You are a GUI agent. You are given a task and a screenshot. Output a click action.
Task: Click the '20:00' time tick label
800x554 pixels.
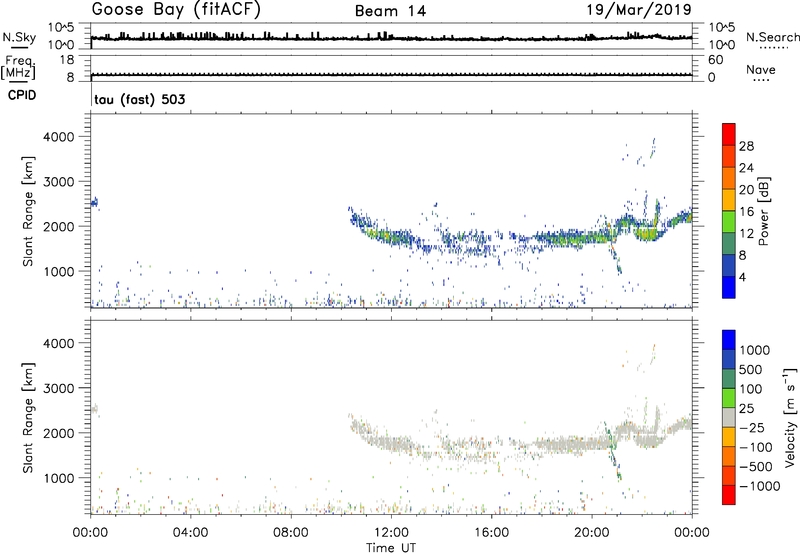(x=592, y=533)
